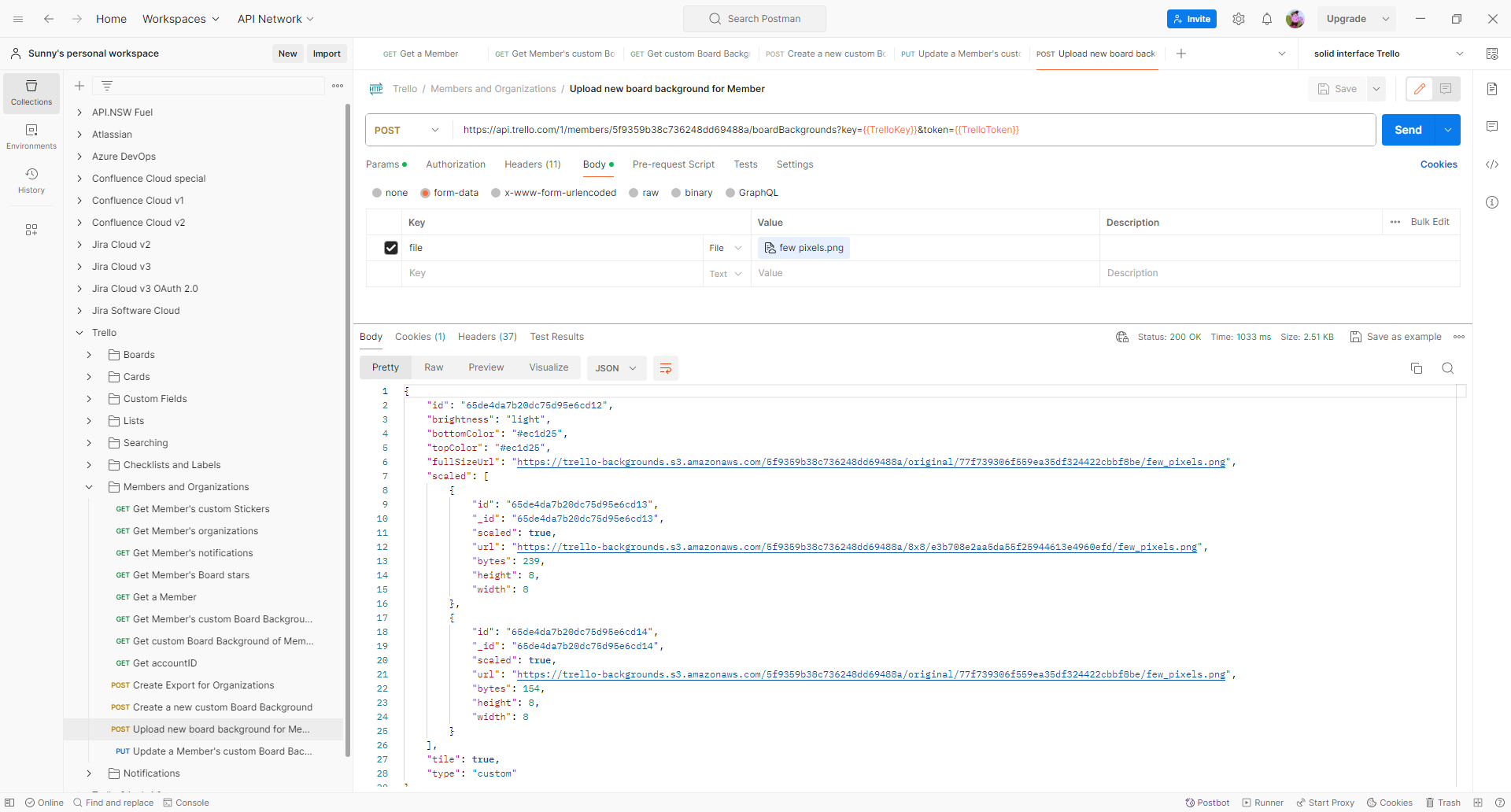The height and width of the screenshot is (812, 1511).
Task: Switch to edit mode pencil icon
Action: (1420, 89)
